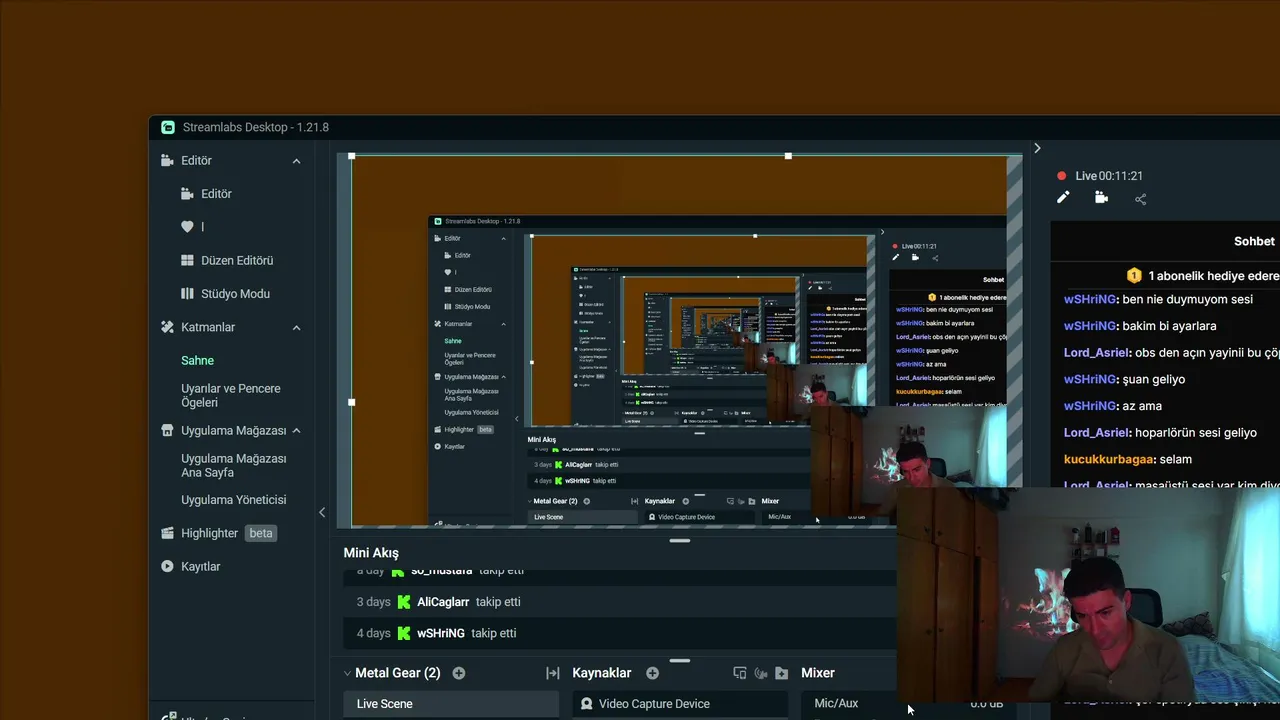The height and width of the screenshot is (720, 1280).
Task: Select the Live Scene row
Action: click(x=451, y=704)
